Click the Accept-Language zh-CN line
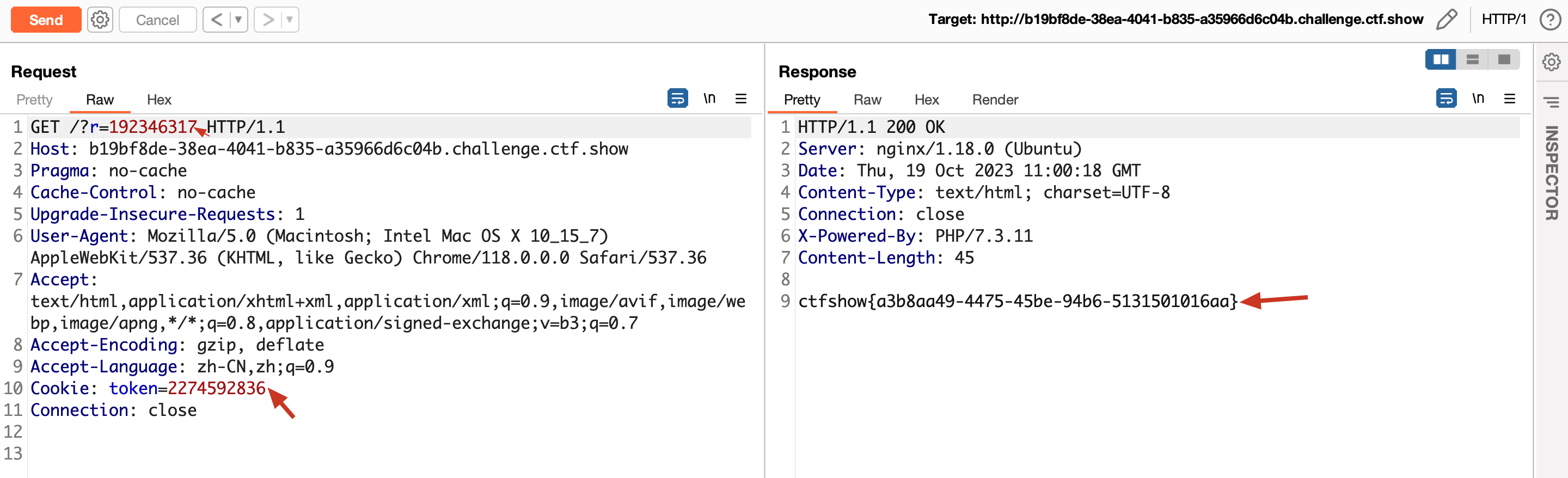Image resolution: width=1568 pixels, height=478 pixels. [x=182, y=366]
